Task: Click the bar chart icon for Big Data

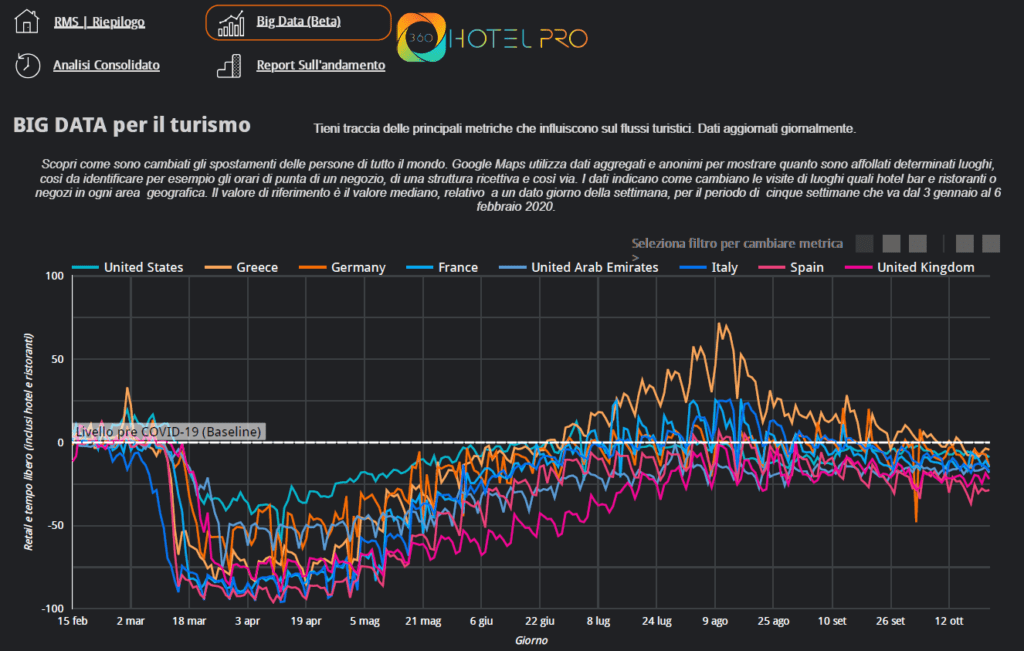Action: pyautogui.click(x=231, y=22)
